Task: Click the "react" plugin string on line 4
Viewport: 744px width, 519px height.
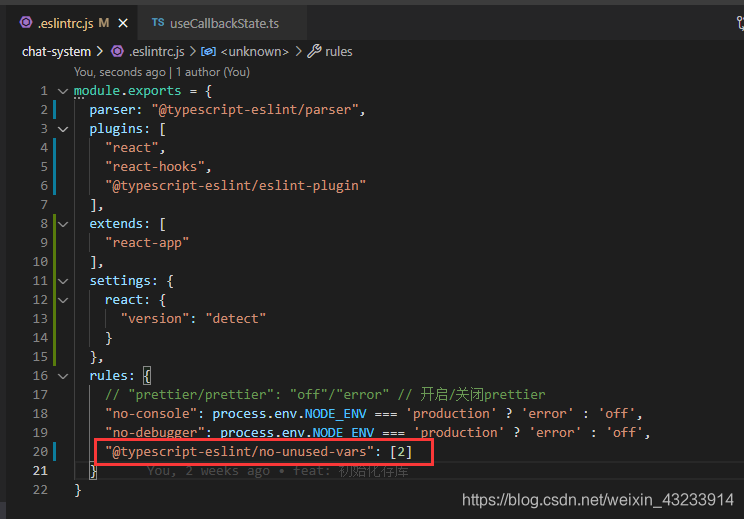Action: pyautogui.click(x=131, y=148)
